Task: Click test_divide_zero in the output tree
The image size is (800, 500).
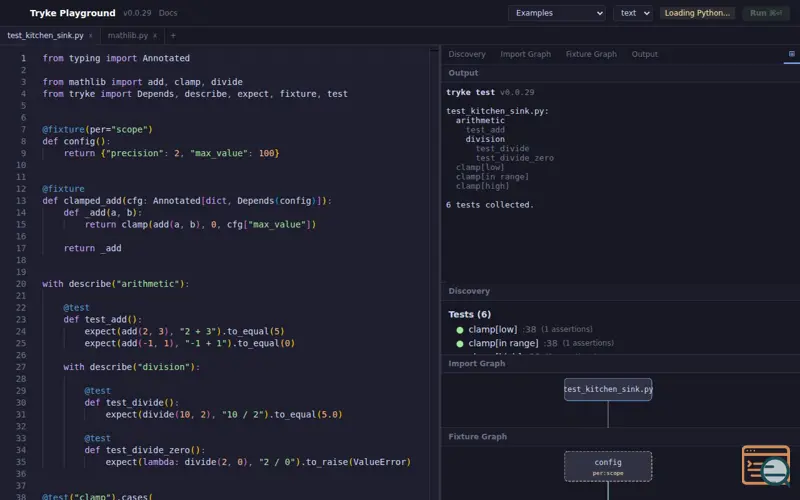Action: 515,158
